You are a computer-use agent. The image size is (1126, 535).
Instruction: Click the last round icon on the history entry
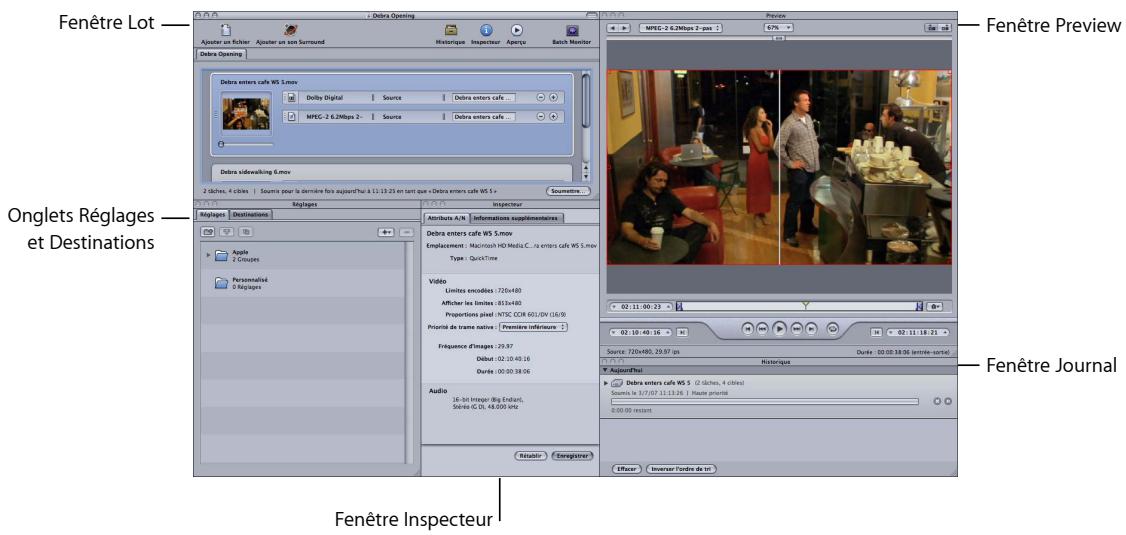click(948, 401)
